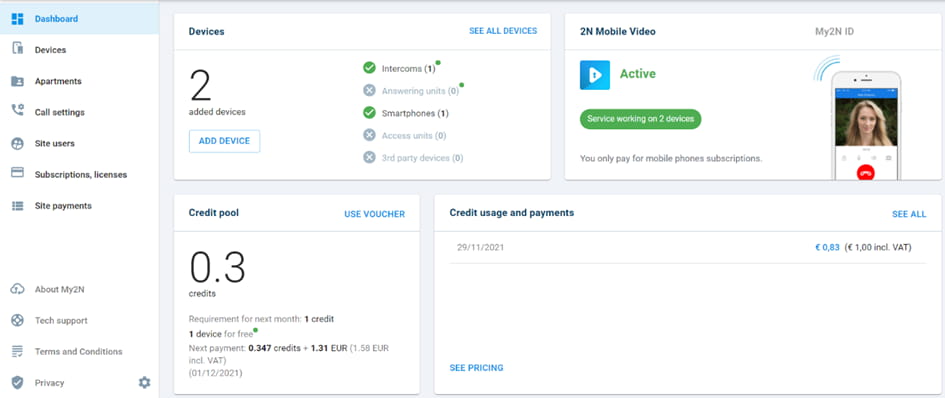Click the green check beside Intercoms
The image size is (945, 398).
369,68
